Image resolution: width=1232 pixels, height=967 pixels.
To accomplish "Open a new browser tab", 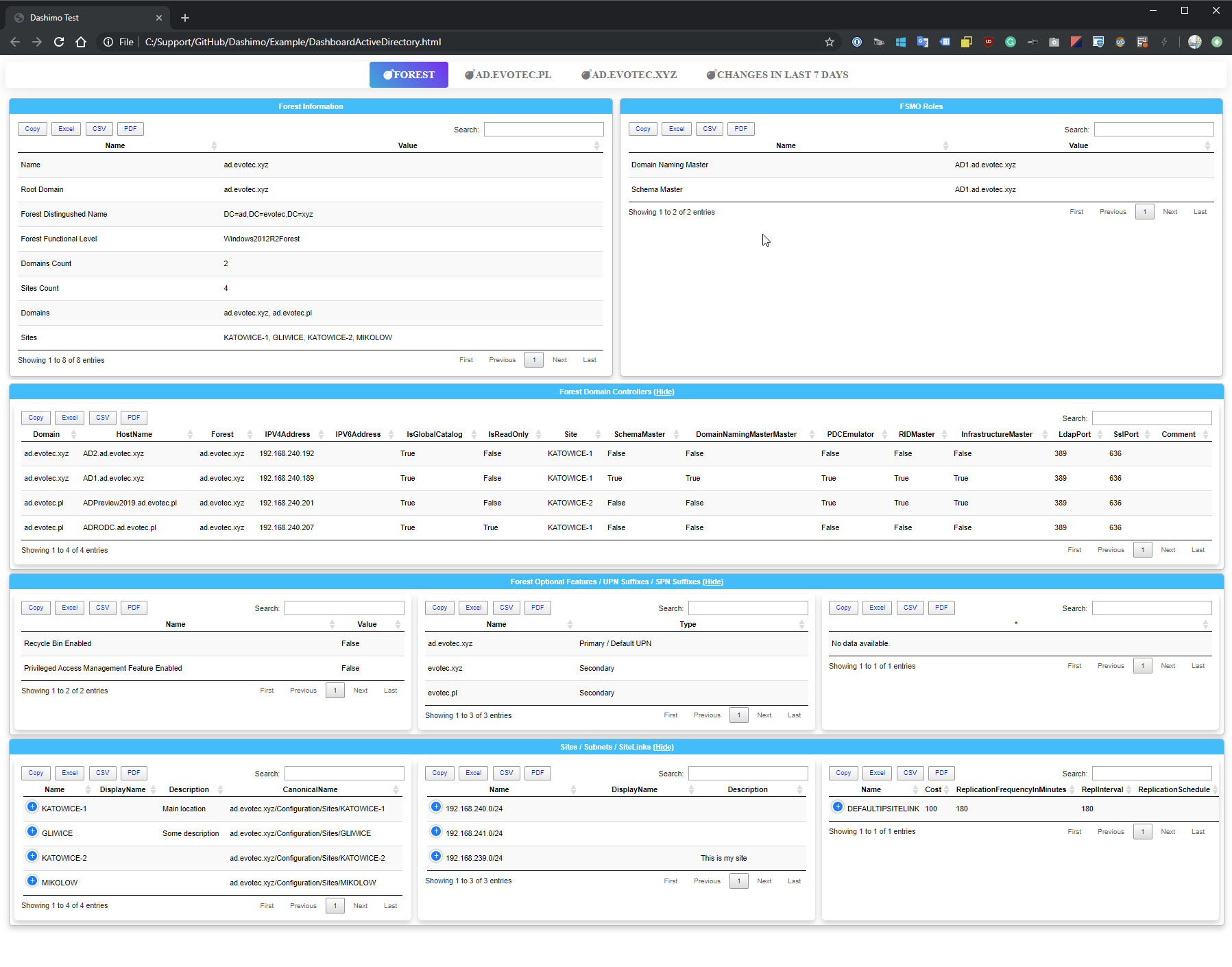I will [185, 18].
